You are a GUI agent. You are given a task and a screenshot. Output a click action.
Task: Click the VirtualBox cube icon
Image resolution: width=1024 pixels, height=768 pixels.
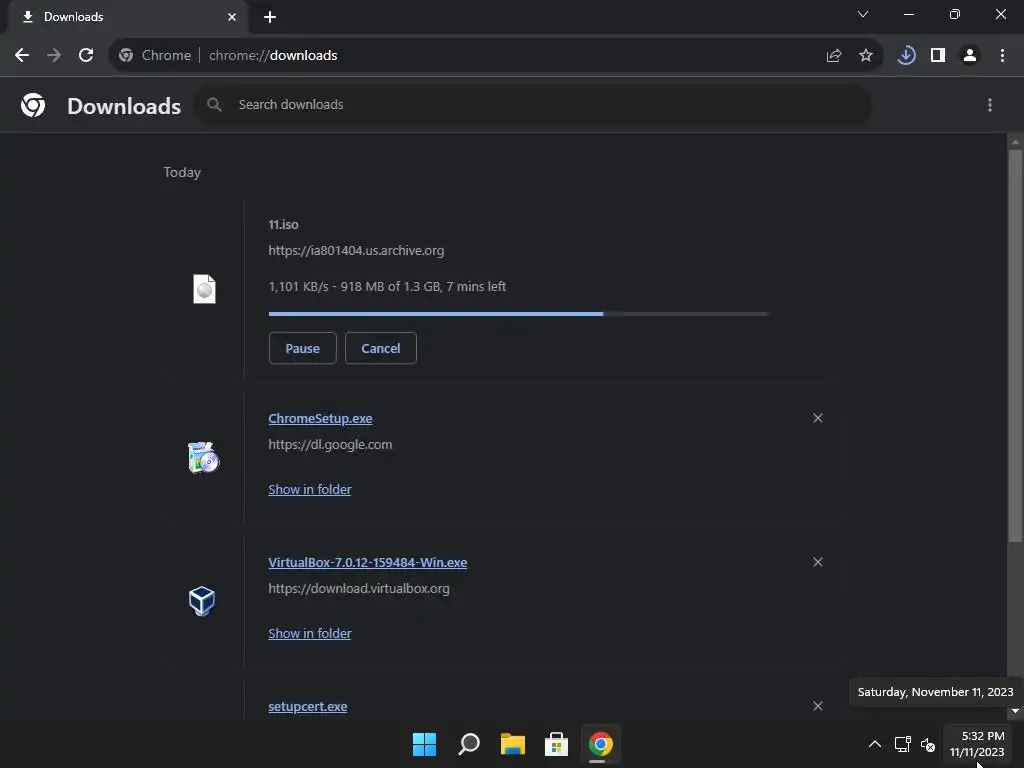[x=202, y=601]
